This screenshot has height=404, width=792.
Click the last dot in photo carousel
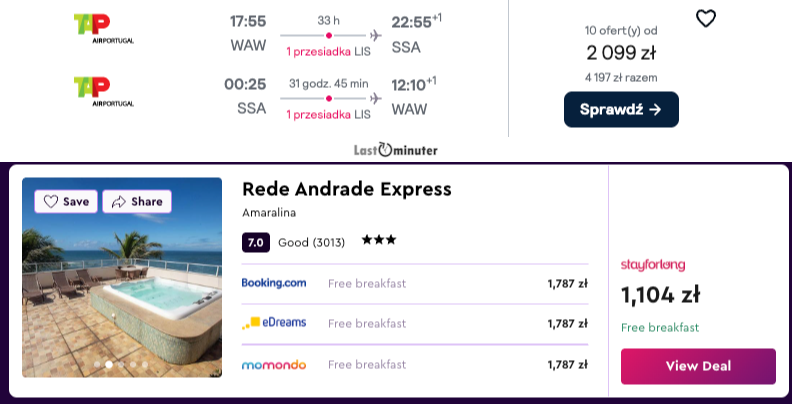[145, 364]
